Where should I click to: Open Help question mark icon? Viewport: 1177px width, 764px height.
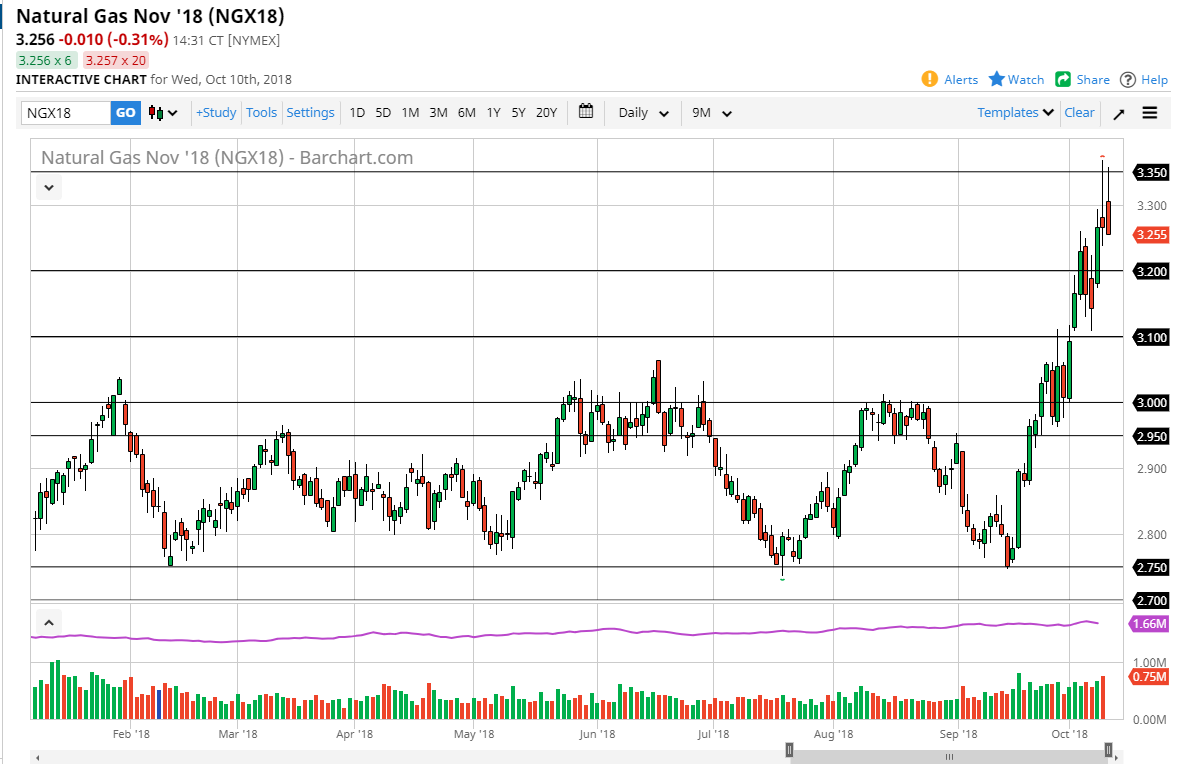(x=1128, y=79)
